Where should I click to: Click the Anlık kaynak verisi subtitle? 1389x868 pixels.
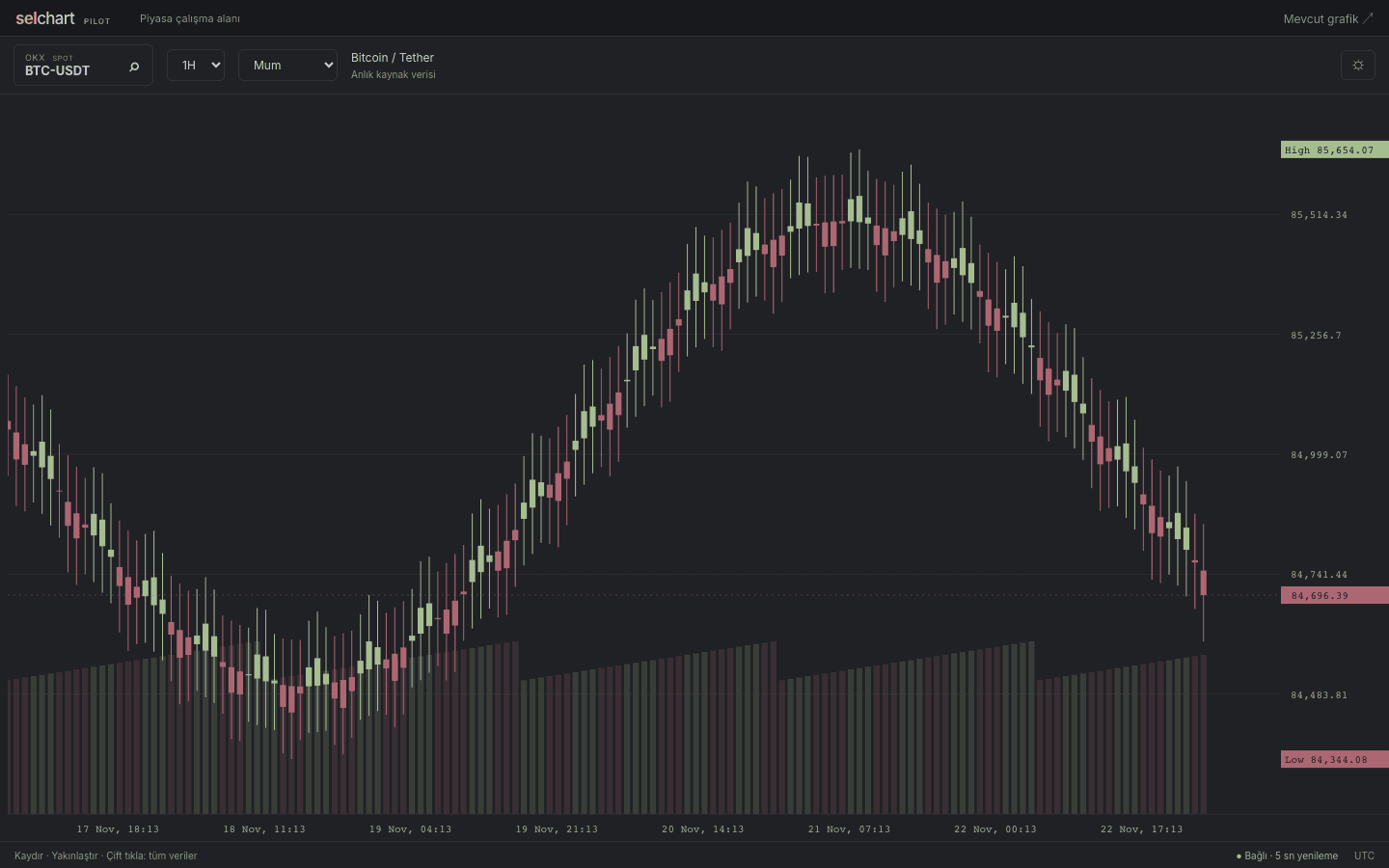pos(394,75)
